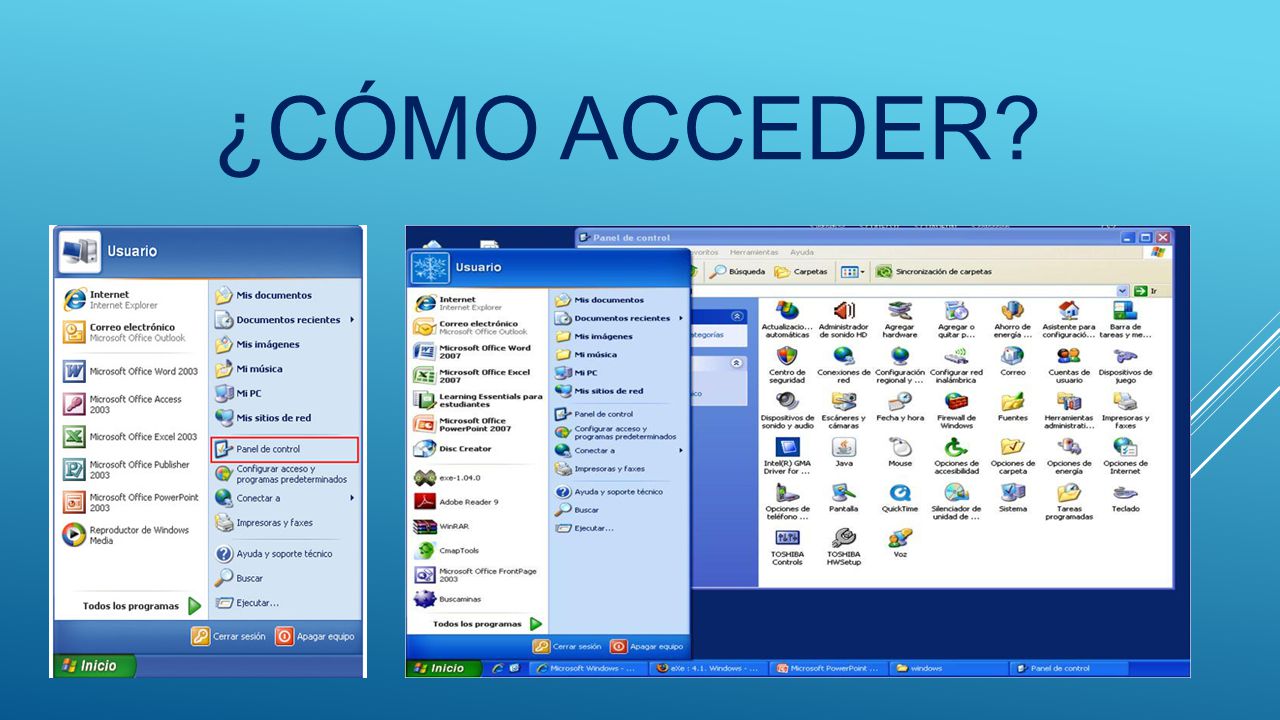Viewport: 1280px width, 720px height.
Task: Select the Conexiones de red icon
Action: [x=843, y=365]
